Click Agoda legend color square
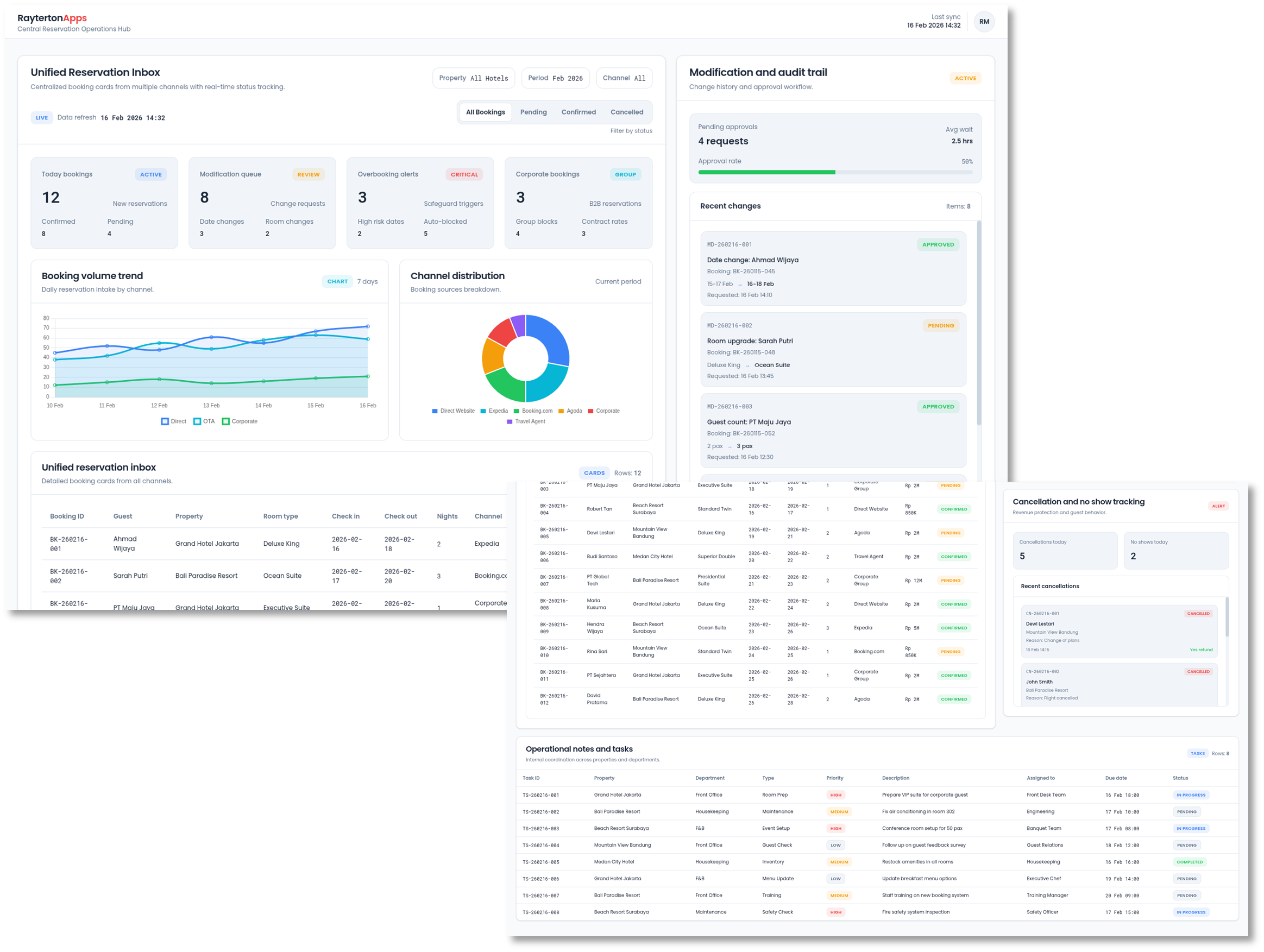Screen dimensions: 1264x952 [x=561, y=411]
